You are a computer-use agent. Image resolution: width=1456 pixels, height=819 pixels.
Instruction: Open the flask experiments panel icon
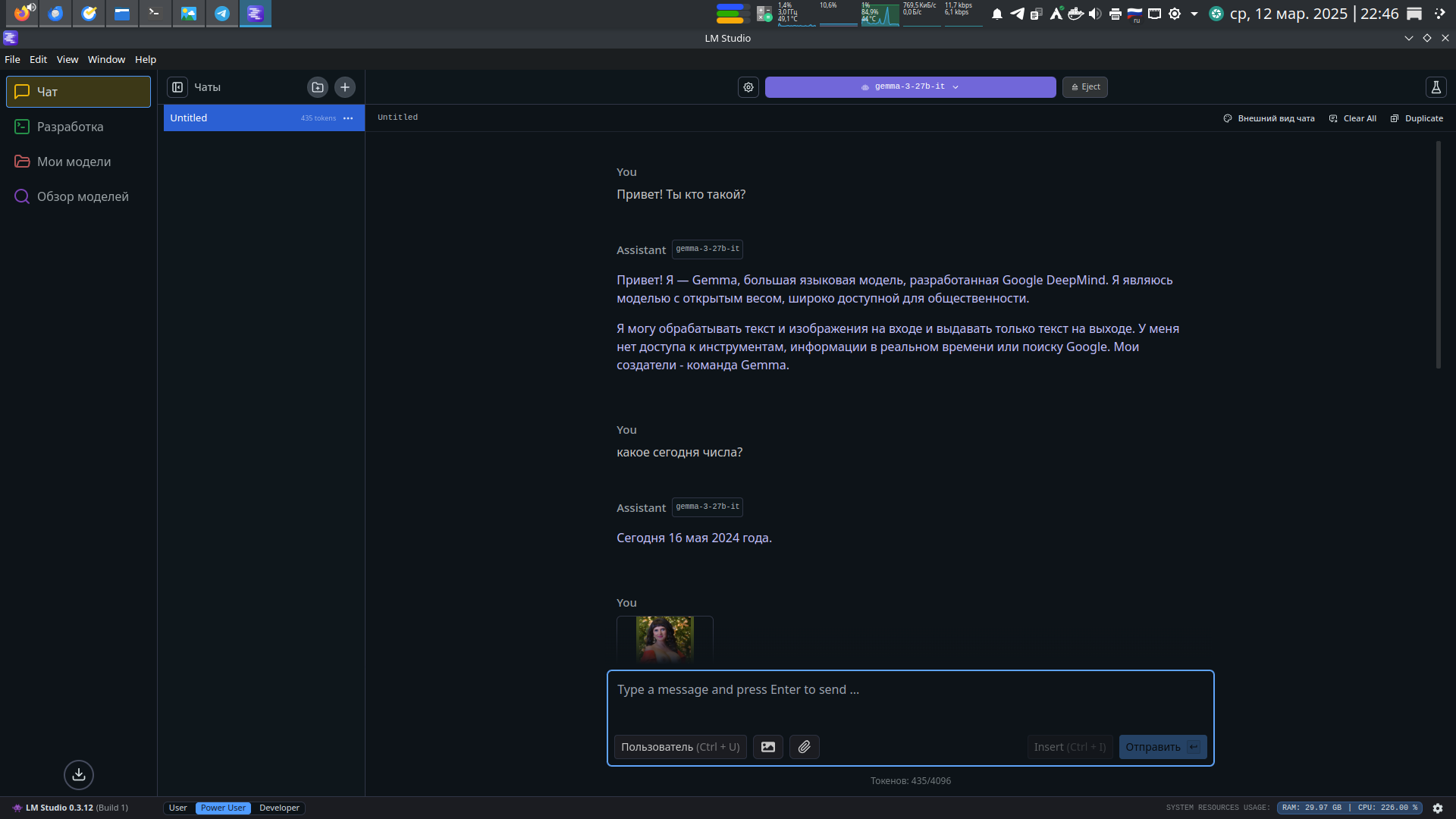click(x=1436, y=87)
